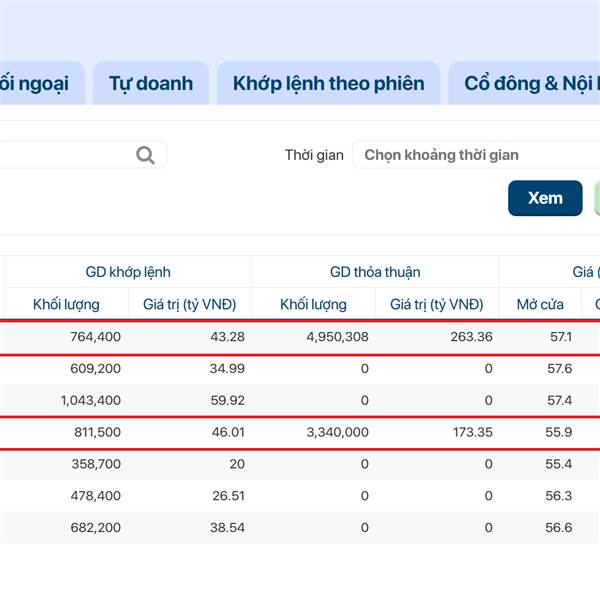600x600 pixels.
Task: Select the 3,340,000 negotiated volume cell
Action: [338, 432]
